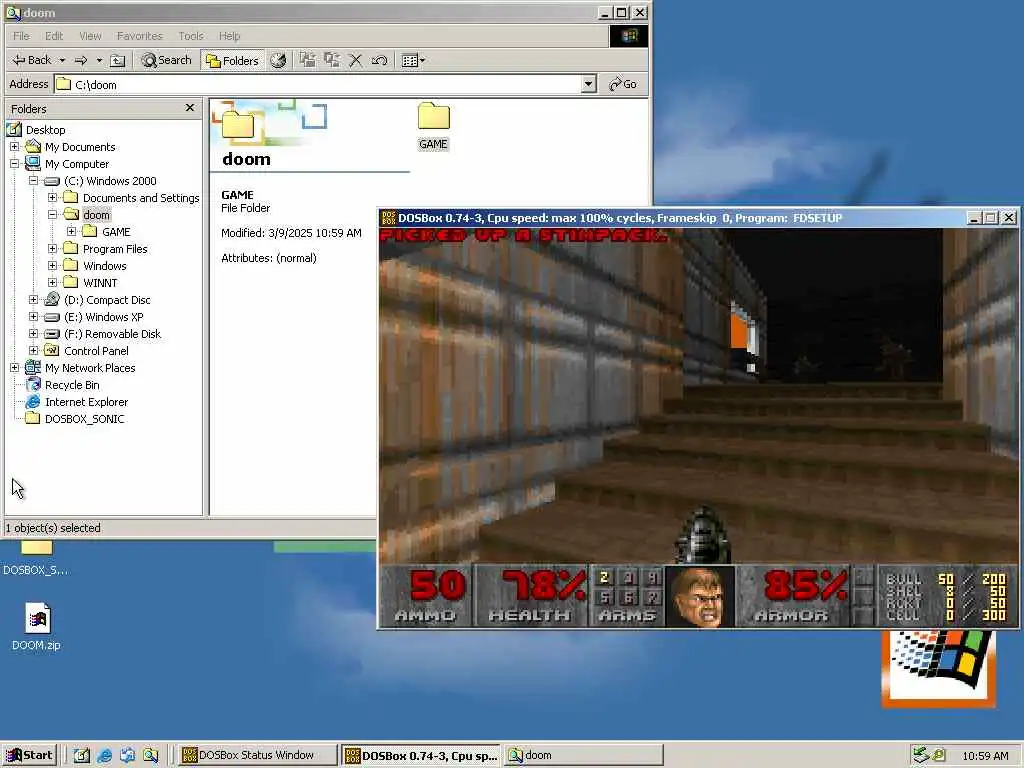
Task: Go back using the Back toolbar button
Action: tap(31, 60)
